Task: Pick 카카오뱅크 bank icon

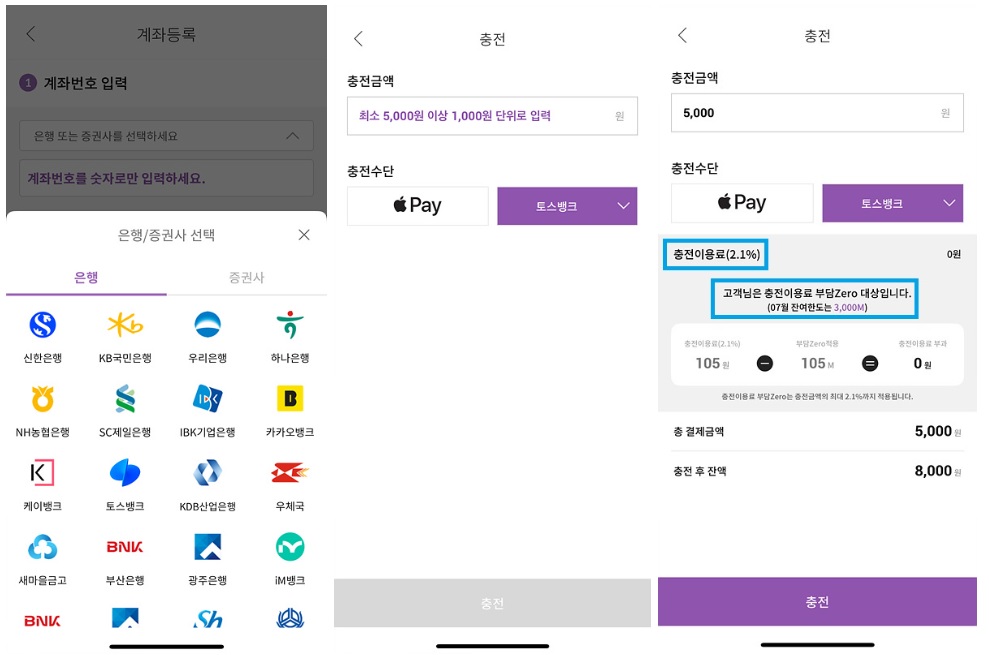Action: [290, 399]
